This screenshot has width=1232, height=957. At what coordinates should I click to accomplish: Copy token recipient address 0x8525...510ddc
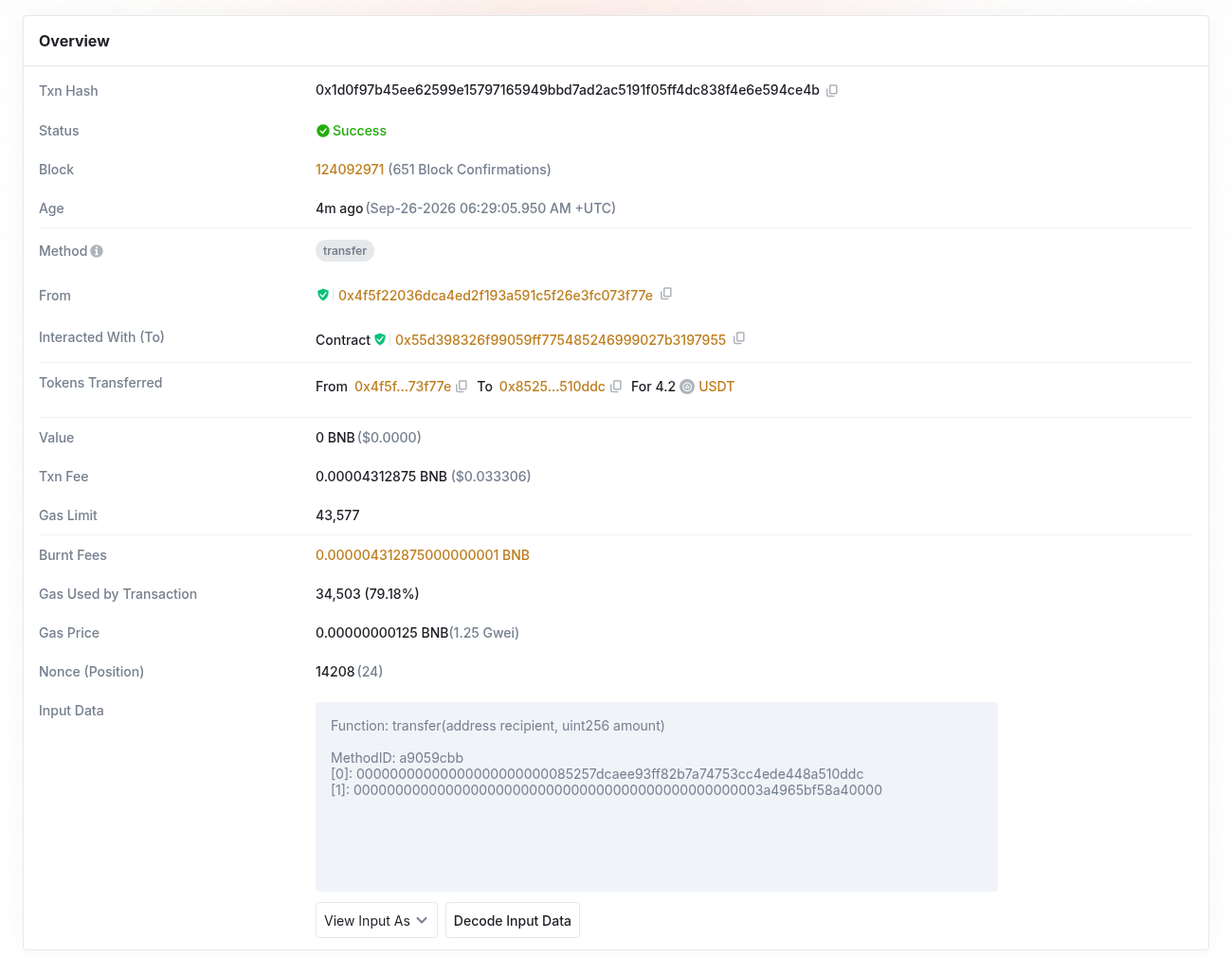(x=616, y=387)
